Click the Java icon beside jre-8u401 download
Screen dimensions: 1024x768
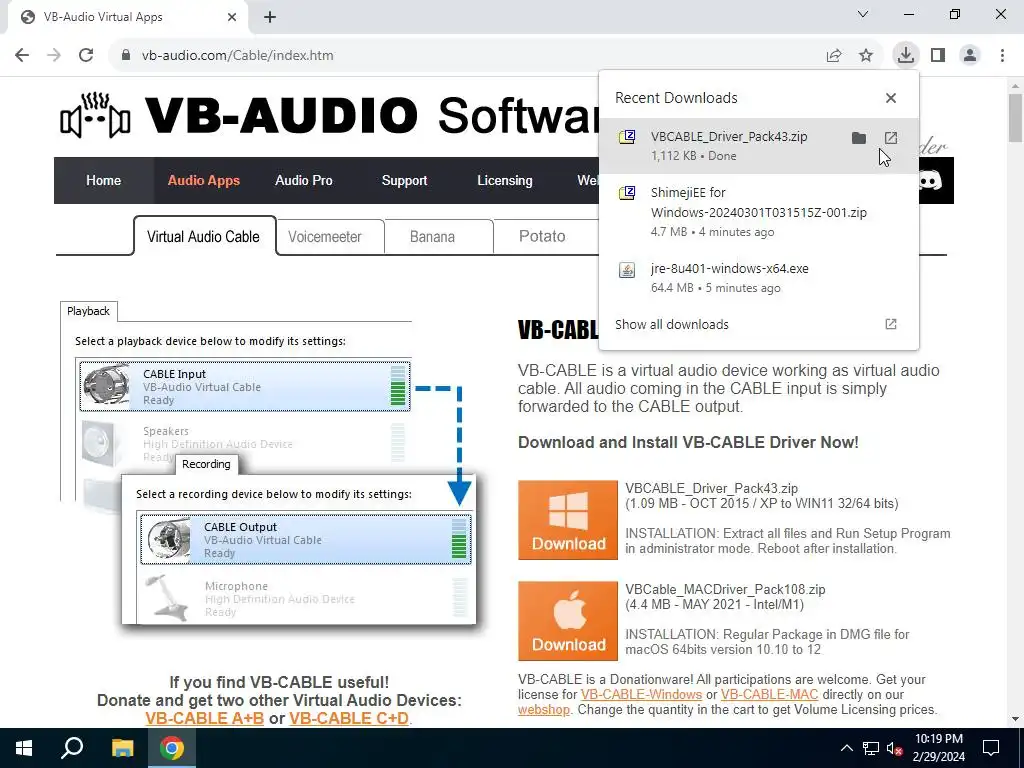coord(627,270)
